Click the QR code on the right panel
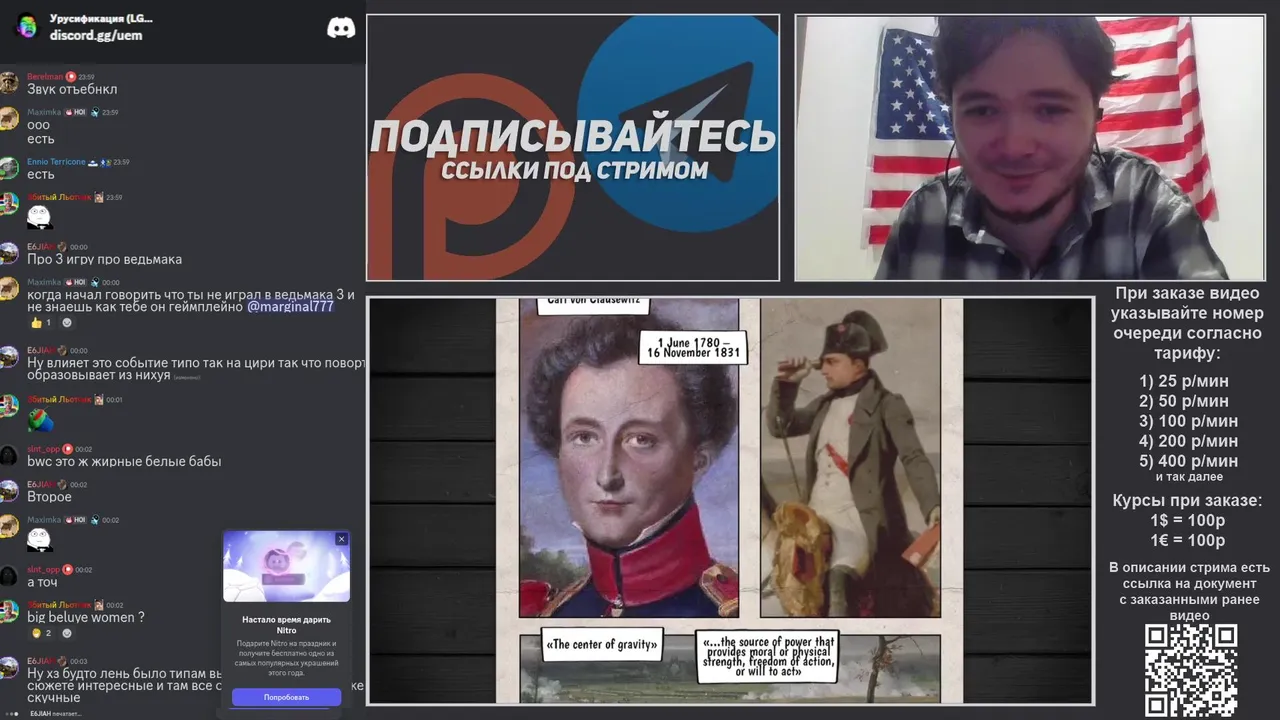This screenshot has width=1280, height=720. pyautogui.click(x=1191, y=671)
